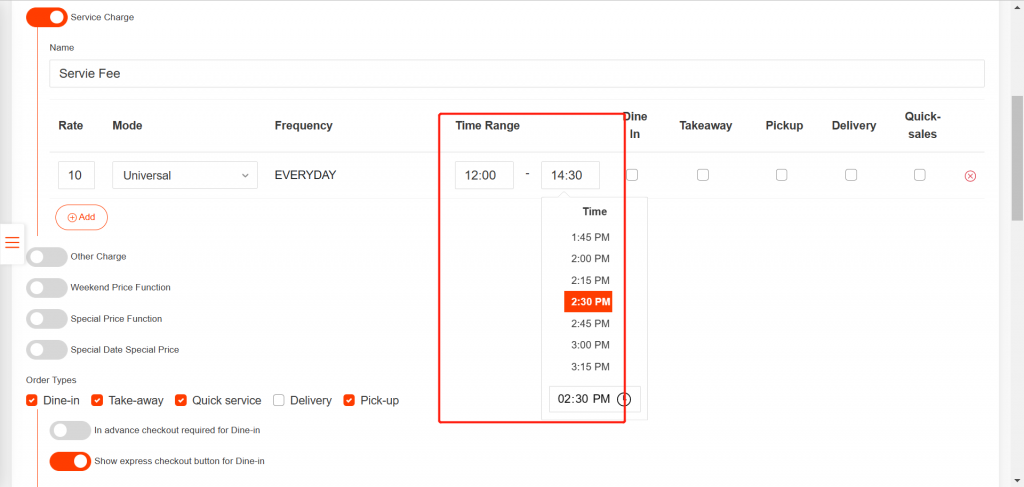Enable Special Price Function switch
This screenshot has width=1024, height=487.
click(46, 319)
